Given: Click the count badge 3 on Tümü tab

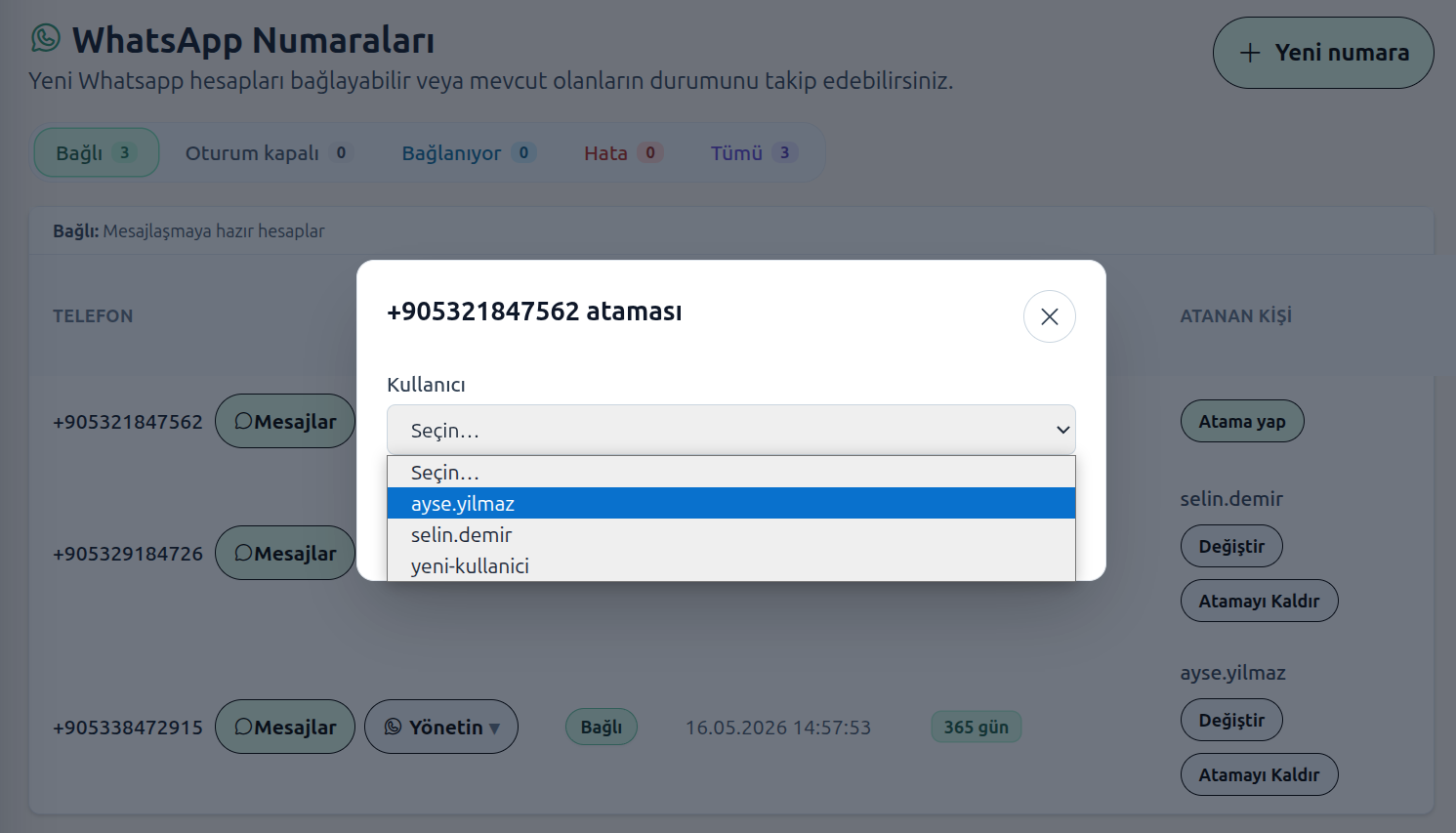Looking at the screenshot, I should click(784, 152).
